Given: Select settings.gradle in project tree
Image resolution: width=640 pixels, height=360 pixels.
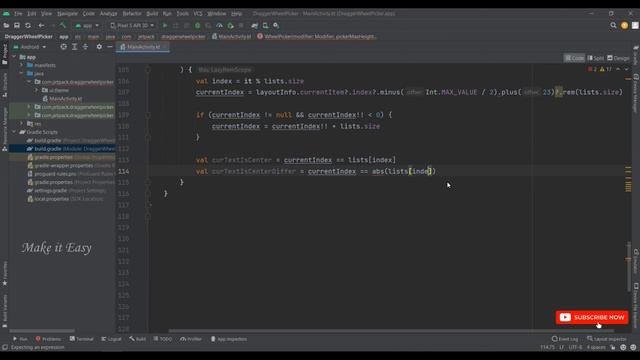Looking at the screenshot, I should click(x=66, y=191).
